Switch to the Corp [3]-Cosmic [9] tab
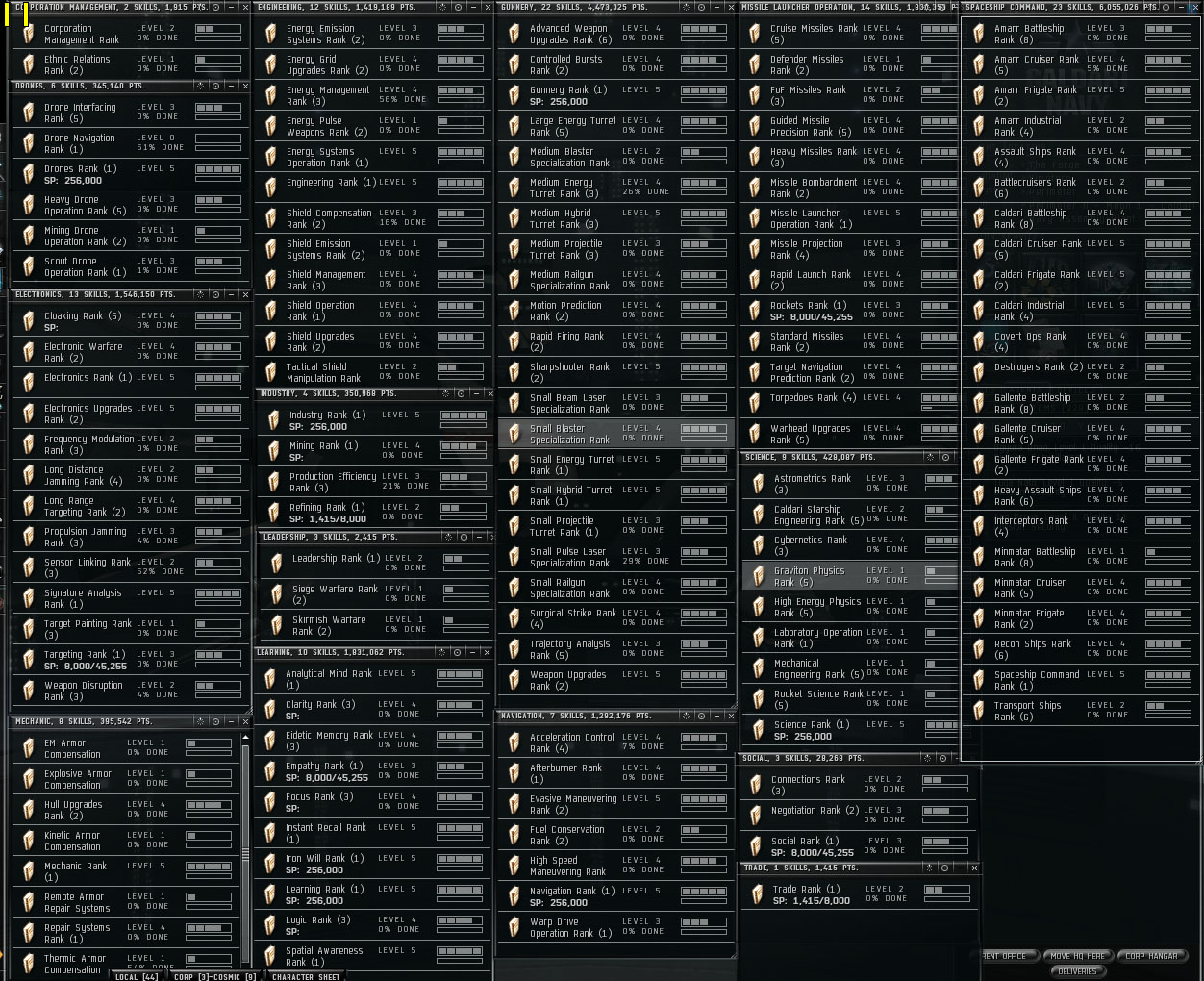This screenshot has width=1204, height=981. point(215,976)
